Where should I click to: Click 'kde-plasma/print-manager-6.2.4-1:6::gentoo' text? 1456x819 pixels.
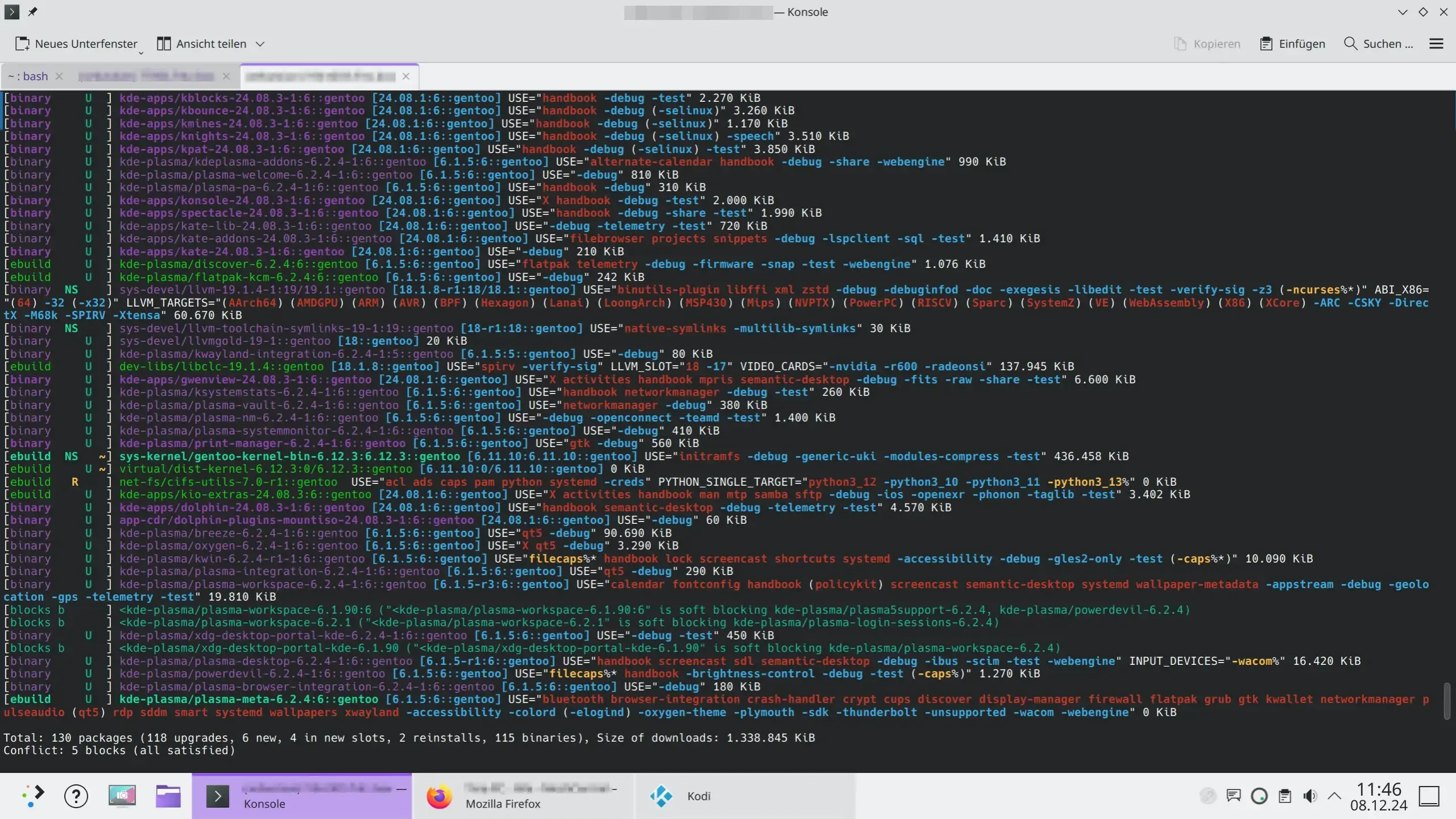(x=262, y=443)
